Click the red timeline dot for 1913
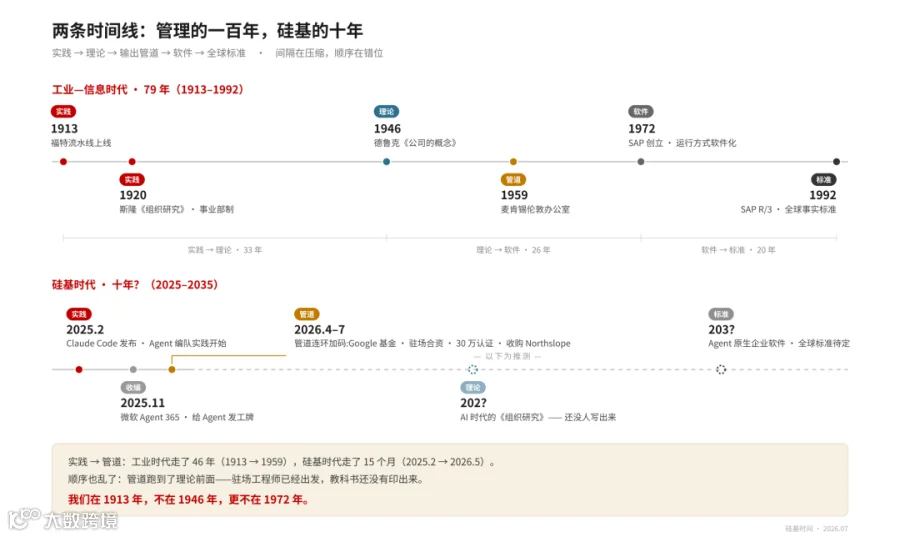The width and height of the screenshot is (900, 537). click(x=63, y=162)
